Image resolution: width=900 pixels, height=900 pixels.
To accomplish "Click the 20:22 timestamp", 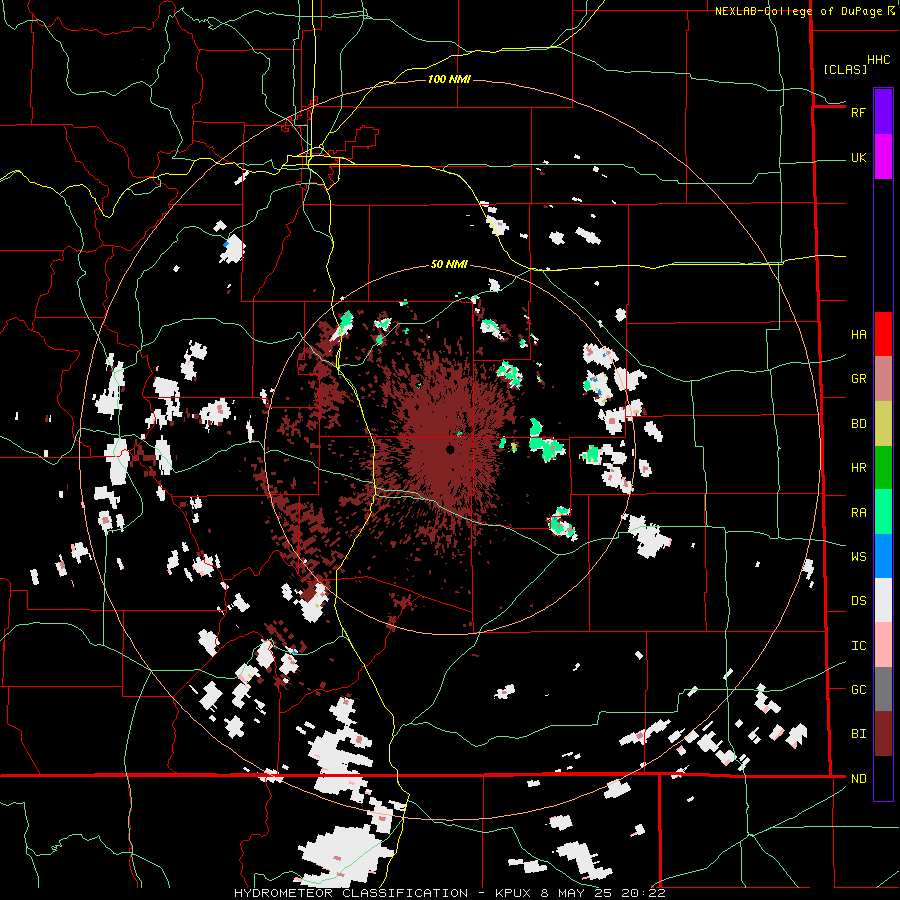I will tap(643, 893).
